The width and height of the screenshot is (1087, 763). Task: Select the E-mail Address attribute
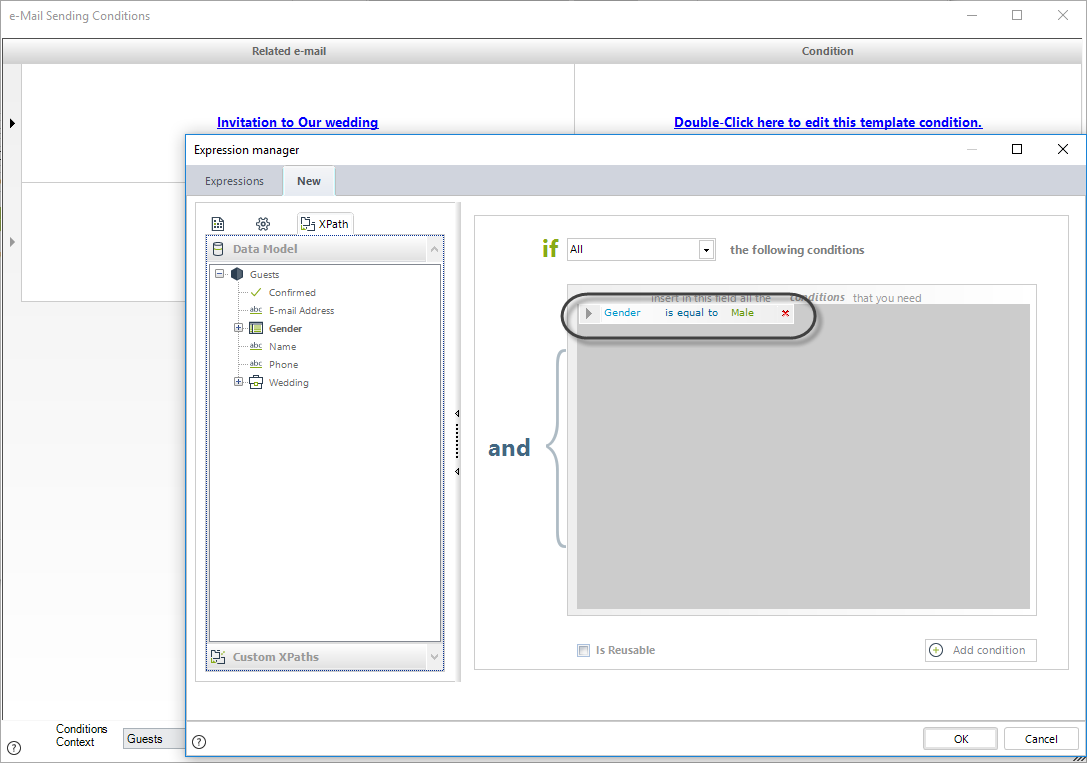coord(302,310)
